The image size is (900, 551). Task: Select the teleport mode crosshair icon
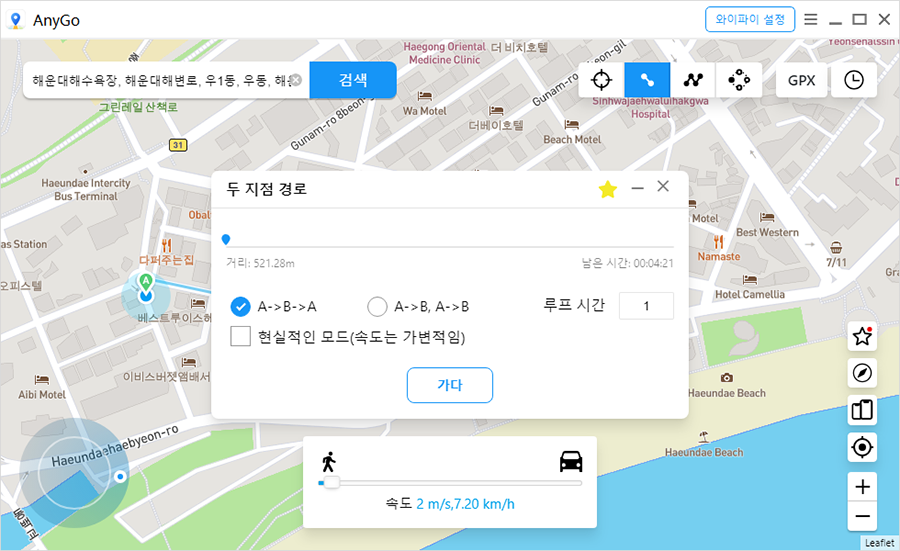[601, 80]
